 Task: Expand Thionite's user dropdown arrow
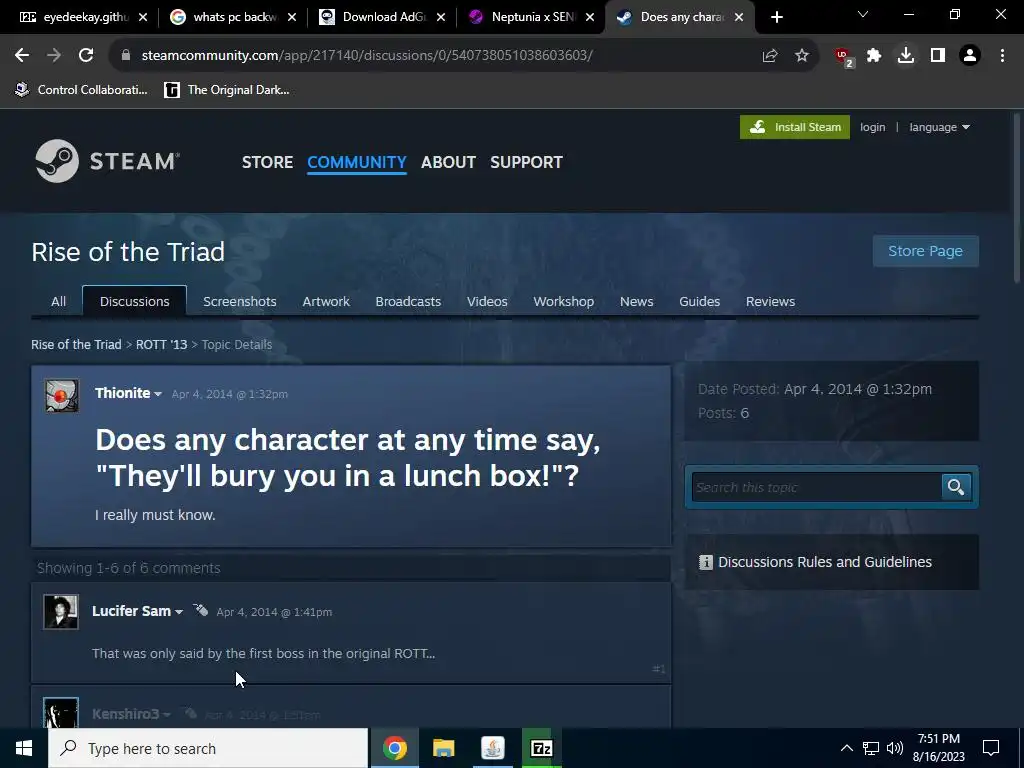[157, 394]
